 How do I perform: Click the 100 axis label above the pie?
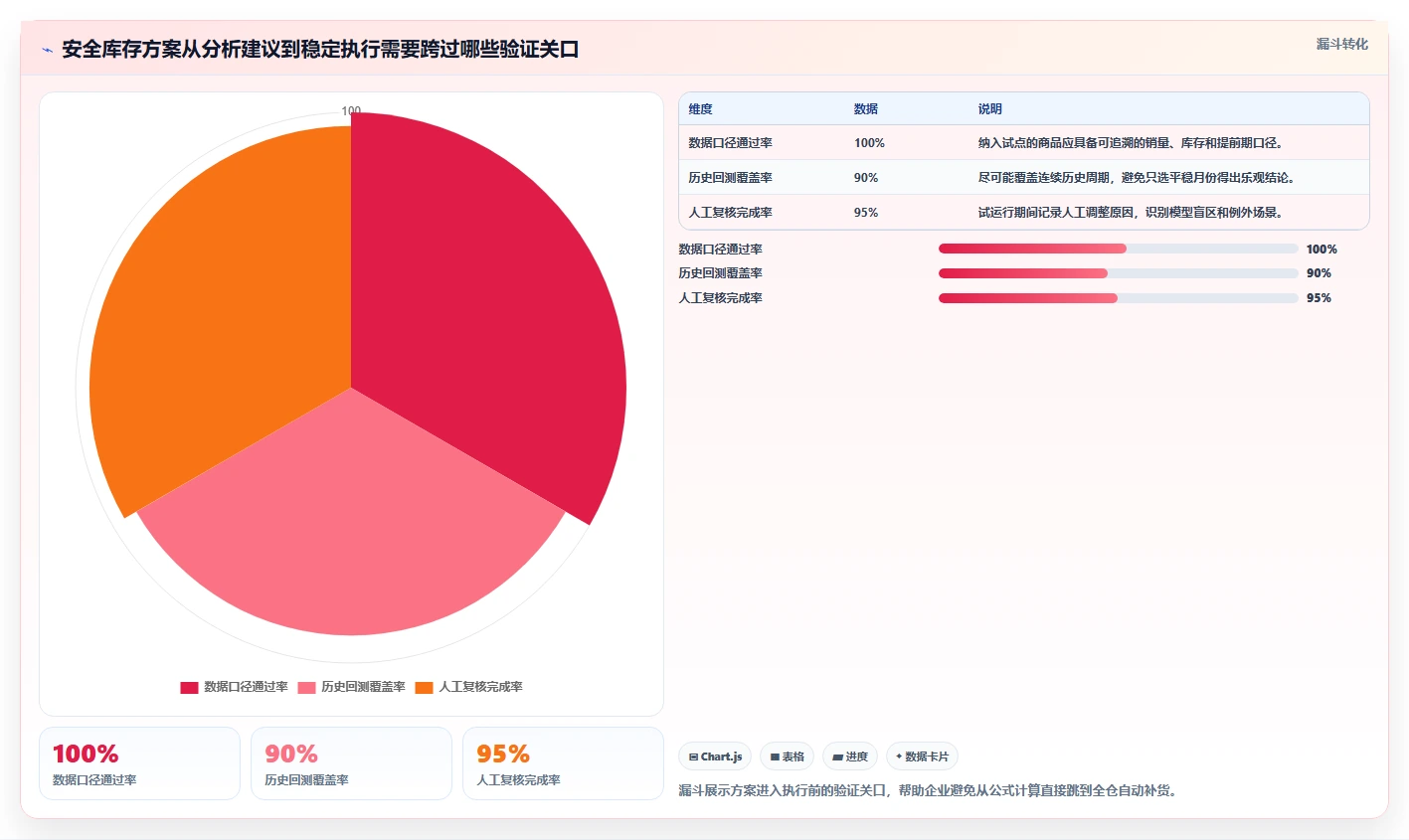click(x=351, y=111)
